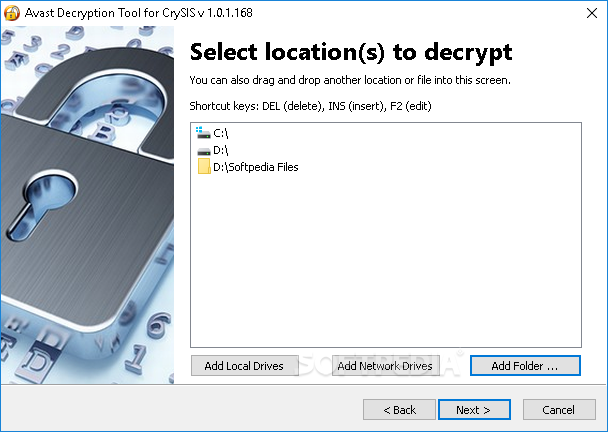The height and width of the screenshot is (432, 608).
Task: Select the D:\ drive icon
Action: pos(204,151)
